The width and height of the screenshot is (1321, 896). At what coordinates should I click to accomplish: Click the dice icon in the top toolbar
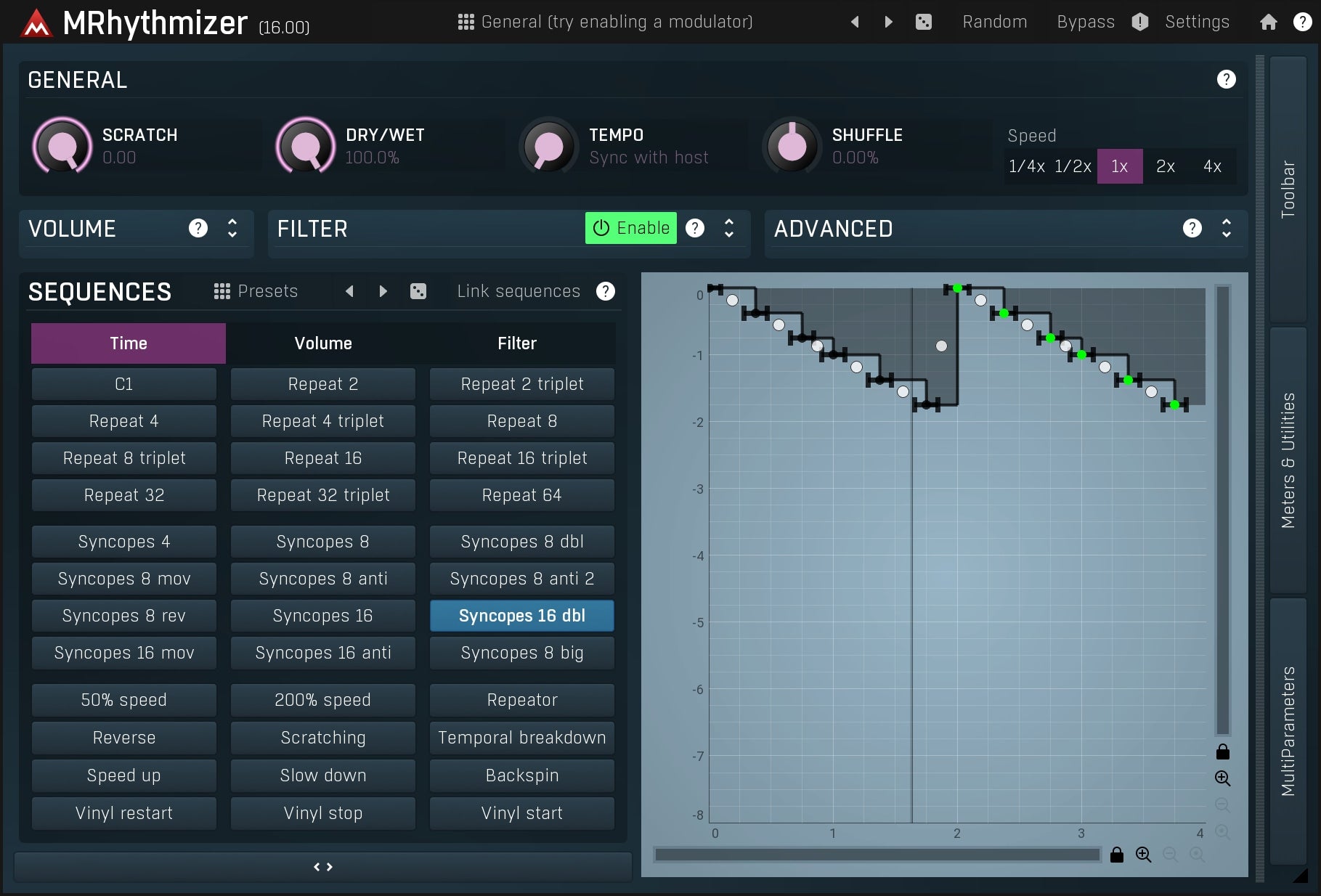point(923,22)
